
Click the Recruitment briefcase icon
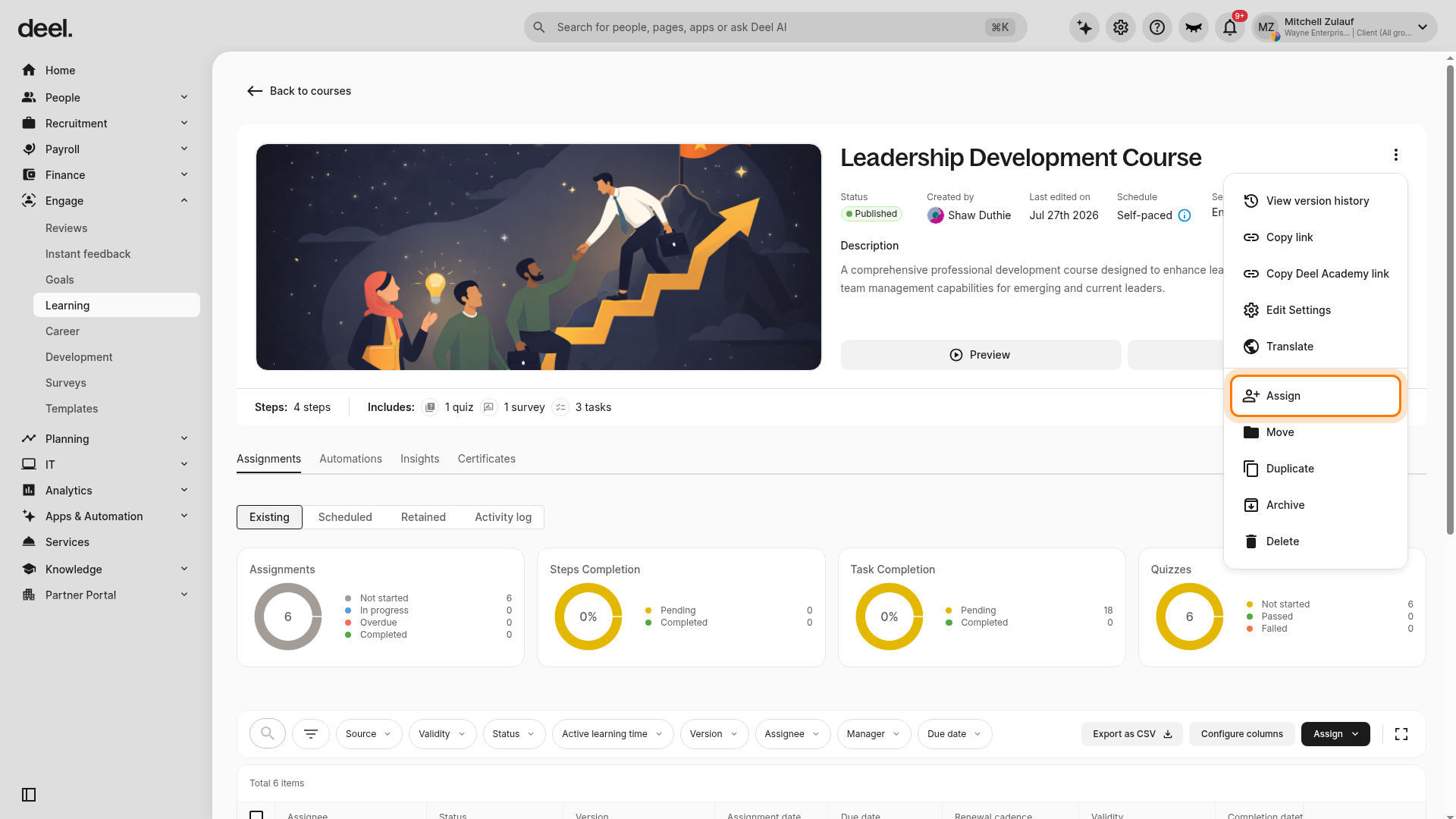(29, 123)
